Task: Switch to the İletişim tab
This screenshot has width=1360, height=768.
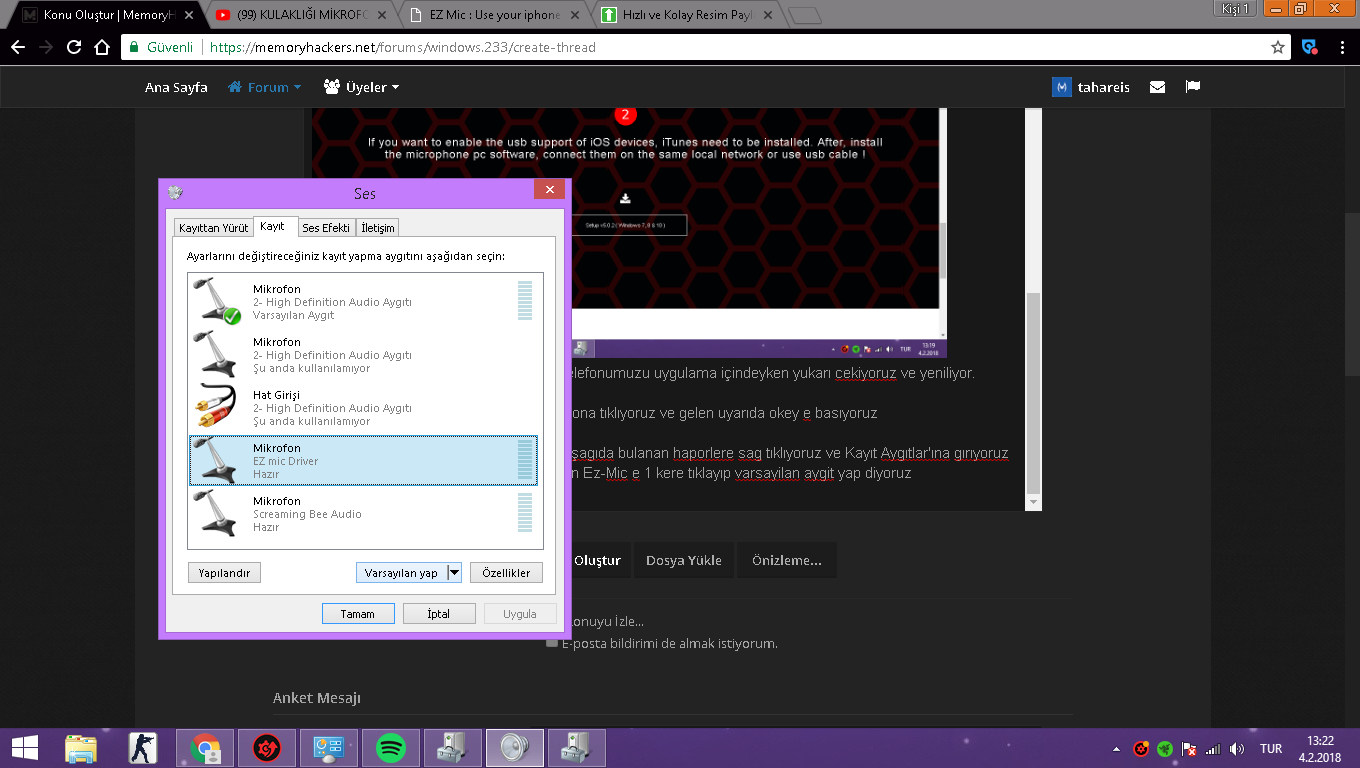Action: [378, 228]
